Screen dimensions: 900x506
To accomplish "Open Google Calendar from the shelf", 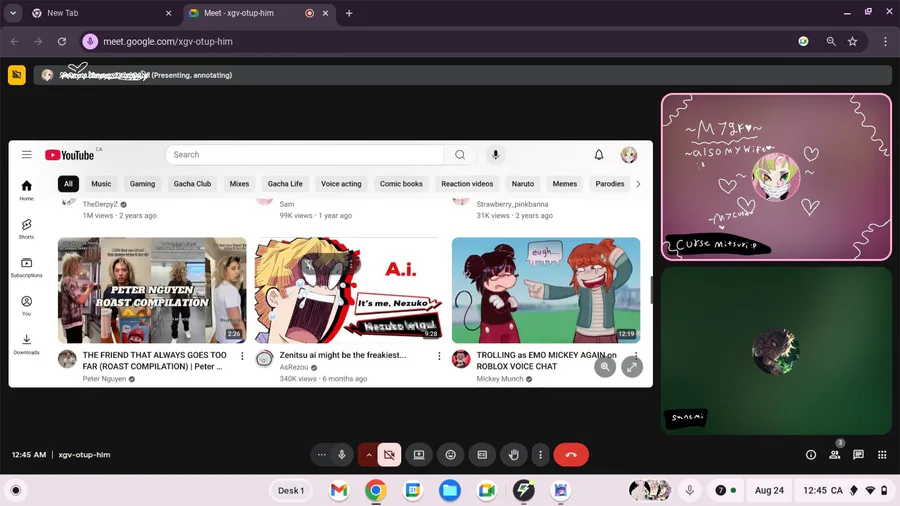I will click(x=413, y=491).
